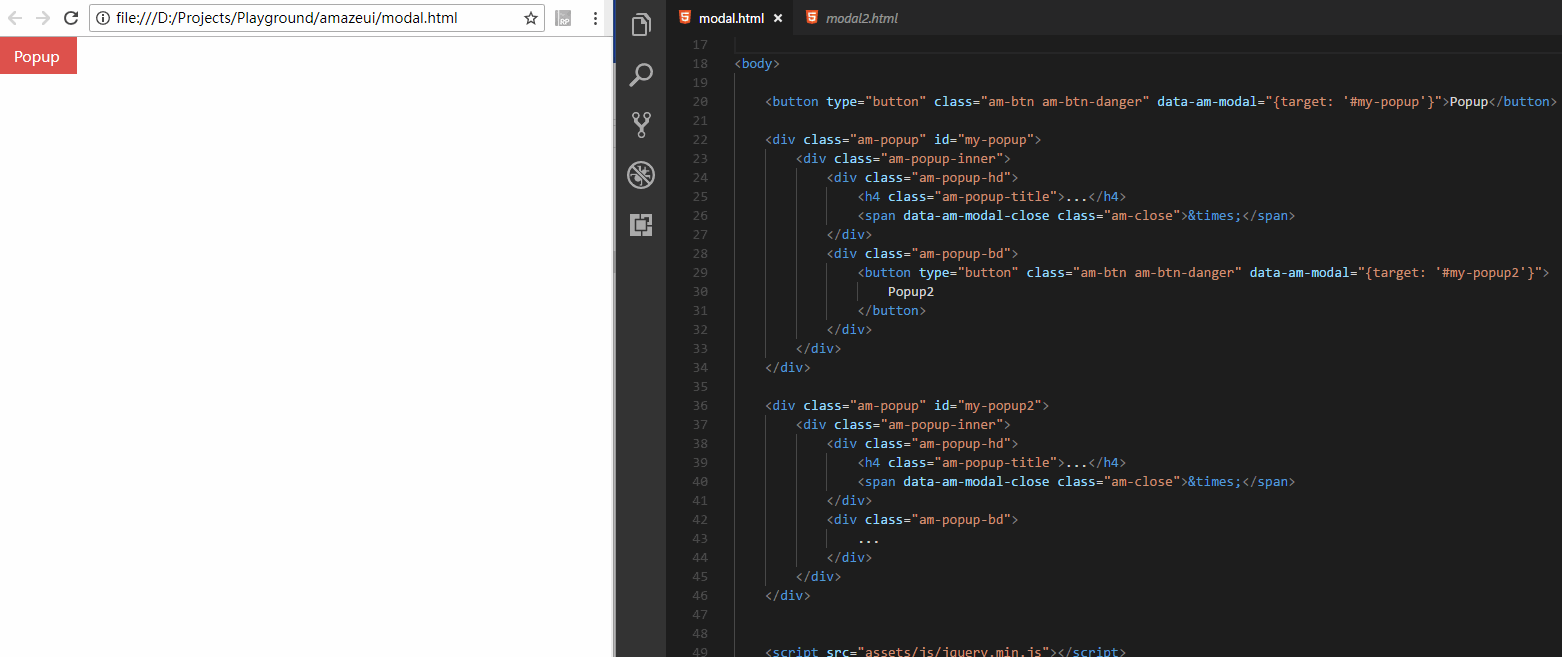Click the red Popup button on the webpage
Image resolution: width=1562 pixels, height=657 pixels.
[x=38, y=55]
